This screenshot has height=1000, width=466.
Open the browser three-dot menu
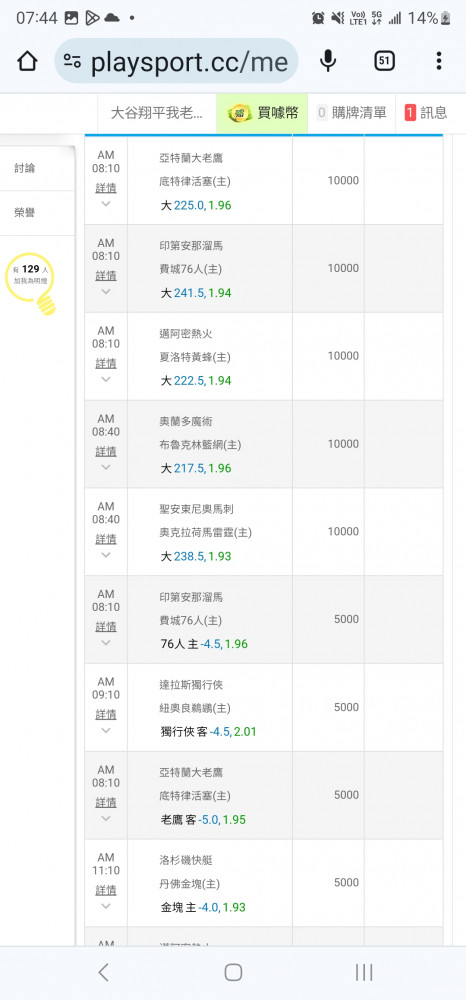(x=439, y=61)
